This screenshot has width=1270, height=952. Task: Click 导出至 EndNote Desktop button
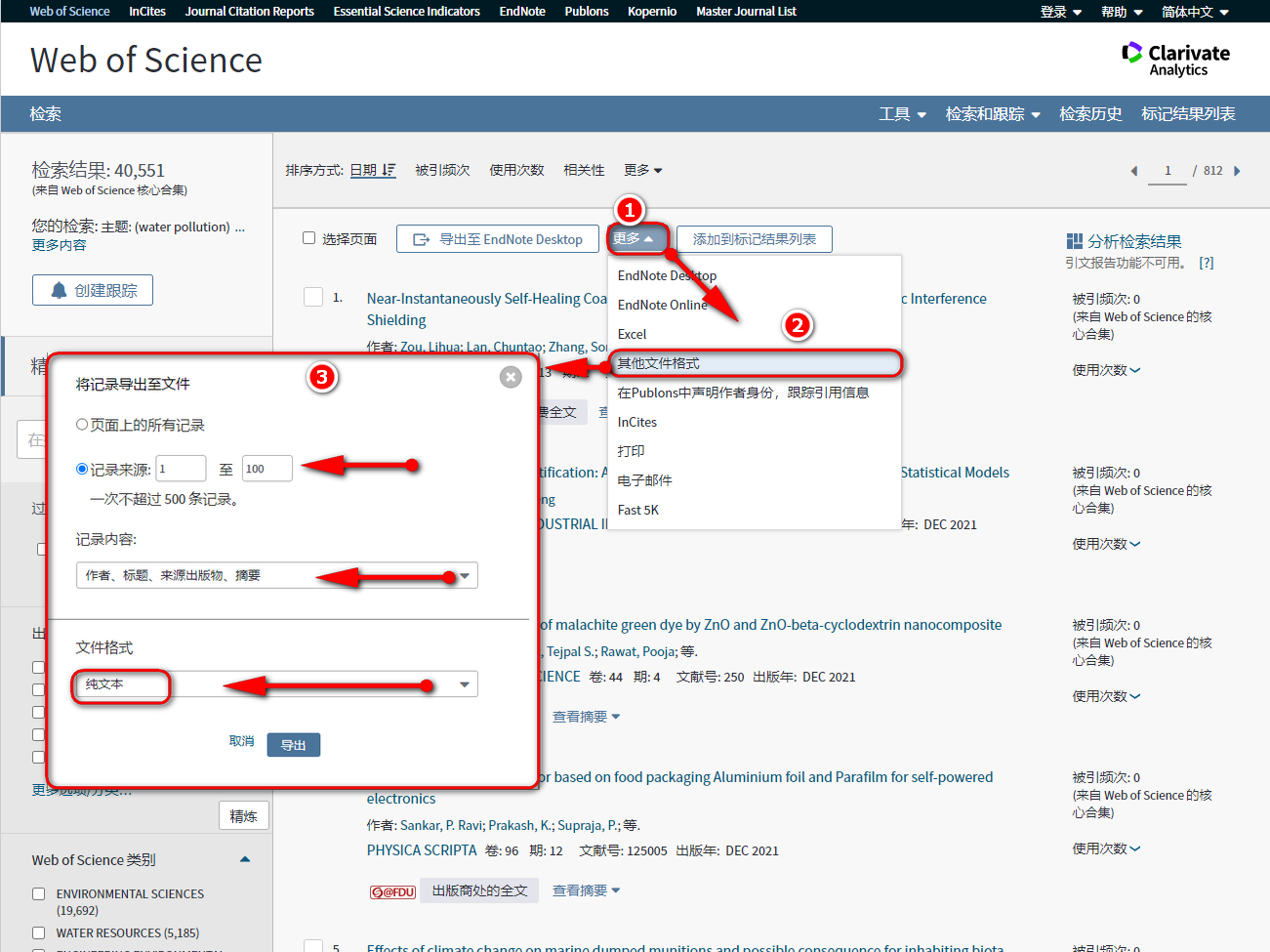(x=498, y=239)
